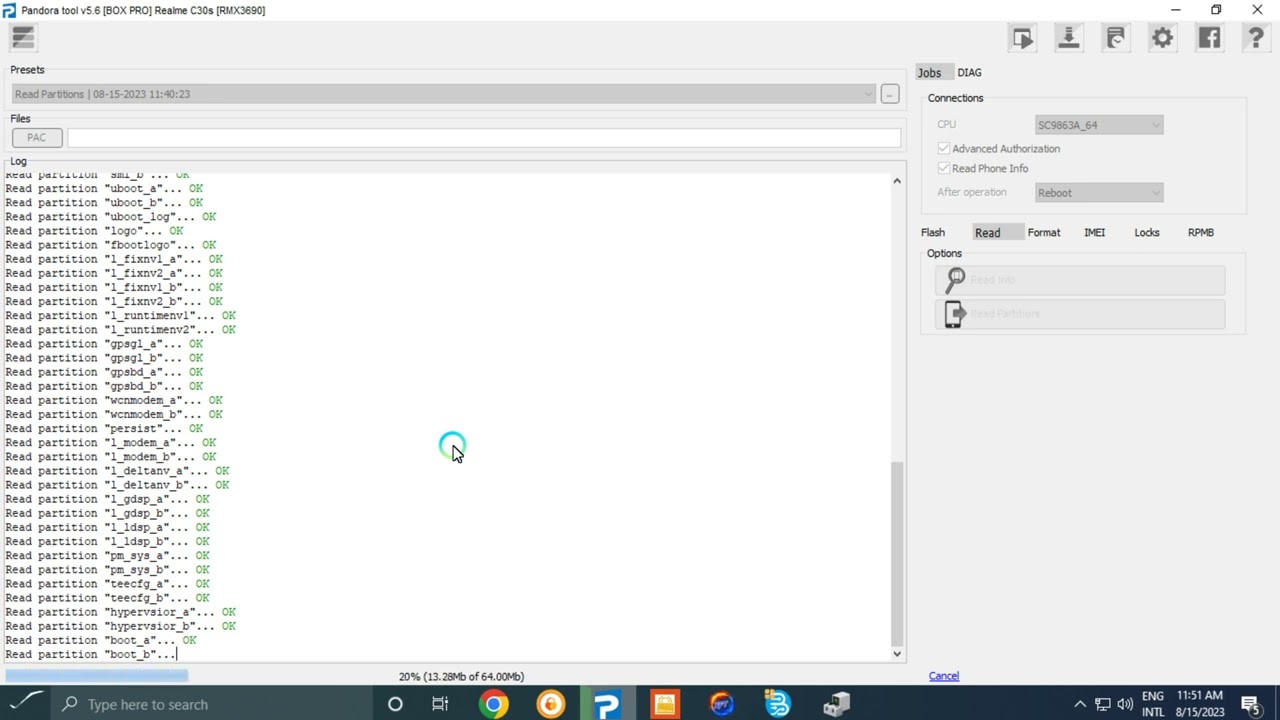Image resolution: width=1280 pixels, height=720 pixels.
Task: Select the Format tab
Action: [1044, 232]
